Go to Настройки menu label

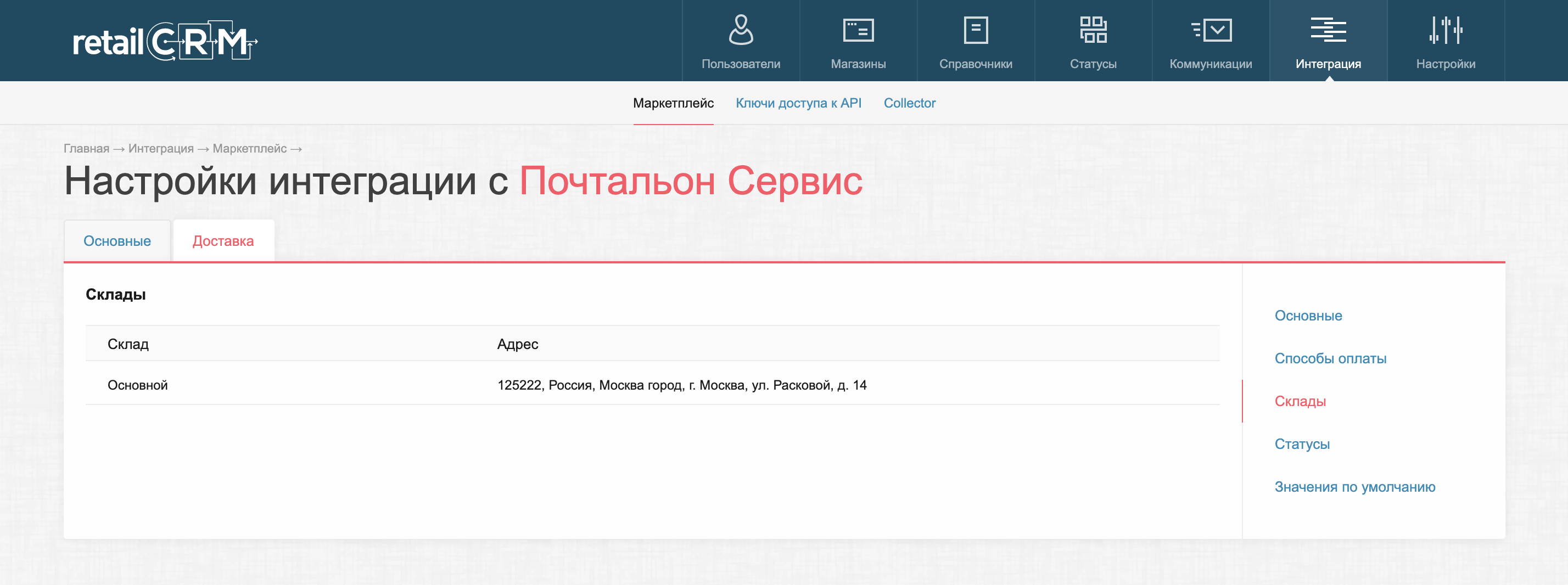tap(1446, 64)
